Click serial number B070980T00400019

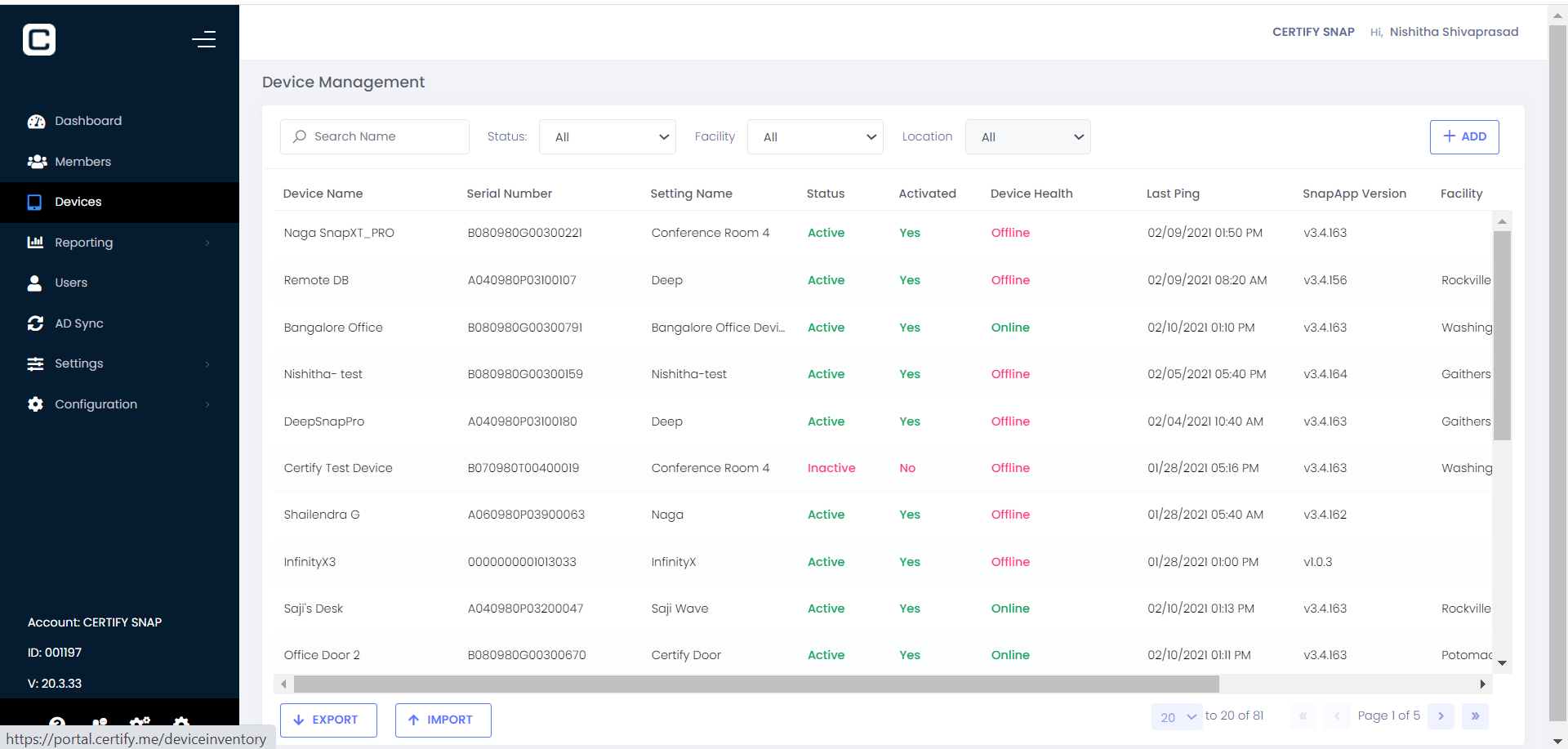(523, 468)
